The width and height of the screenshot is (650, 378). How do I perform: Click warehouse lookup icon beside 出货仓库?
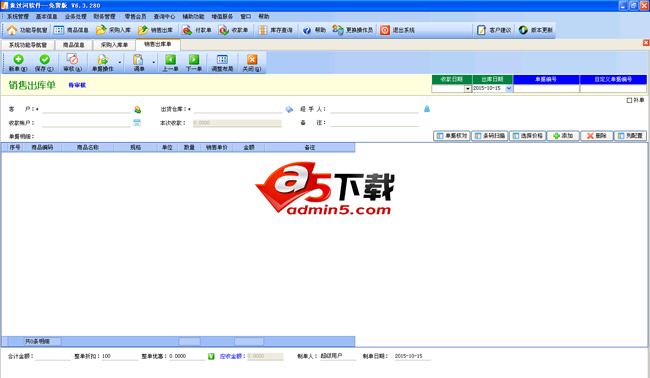[x=289, y=109]
